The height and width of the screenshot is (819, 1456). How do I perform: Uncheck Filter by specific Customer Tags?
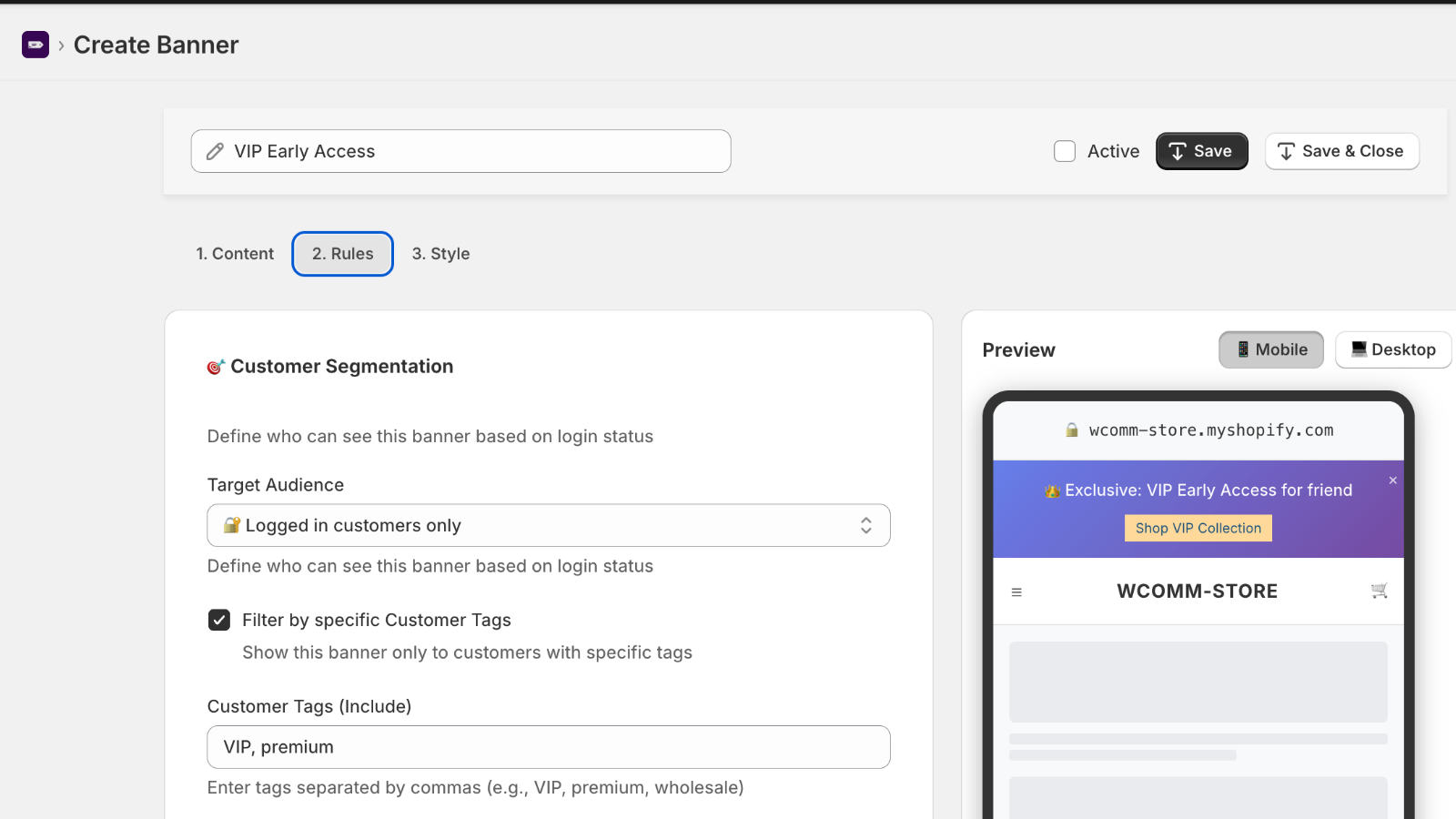[x=219, y=620]
